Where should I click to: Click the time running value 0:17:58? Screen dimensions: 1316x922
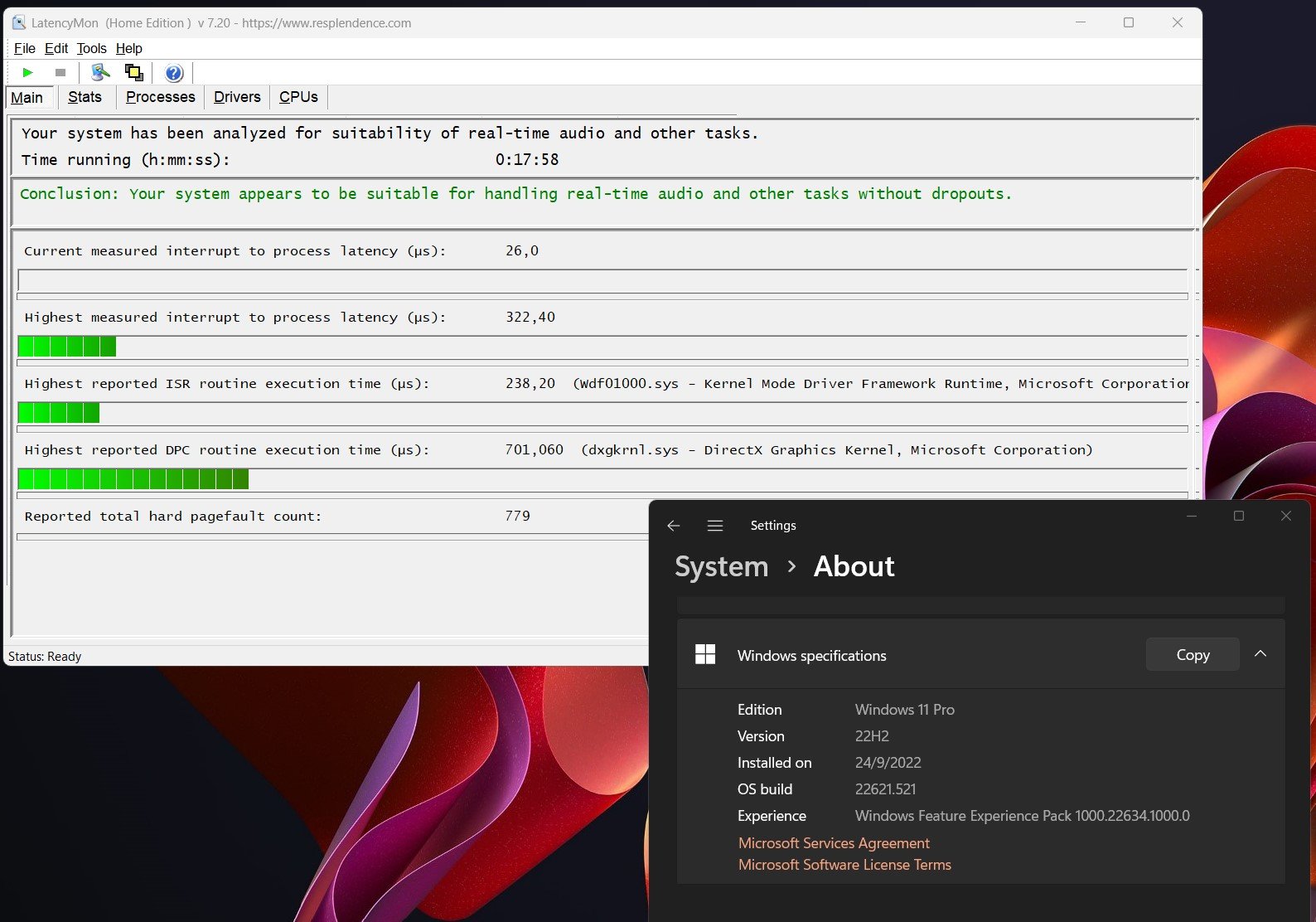click(x=527, y=159)
